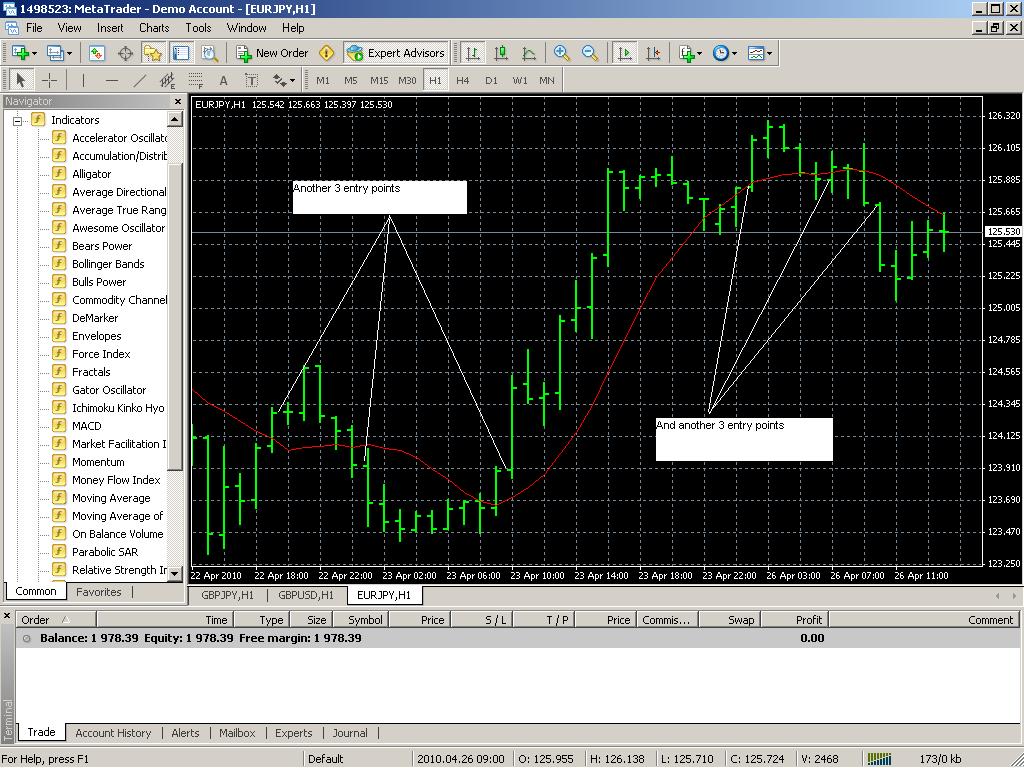Select the Parabolic SAR indicator
Viewport: 1024px width, 768px height.
coord(104,552)
